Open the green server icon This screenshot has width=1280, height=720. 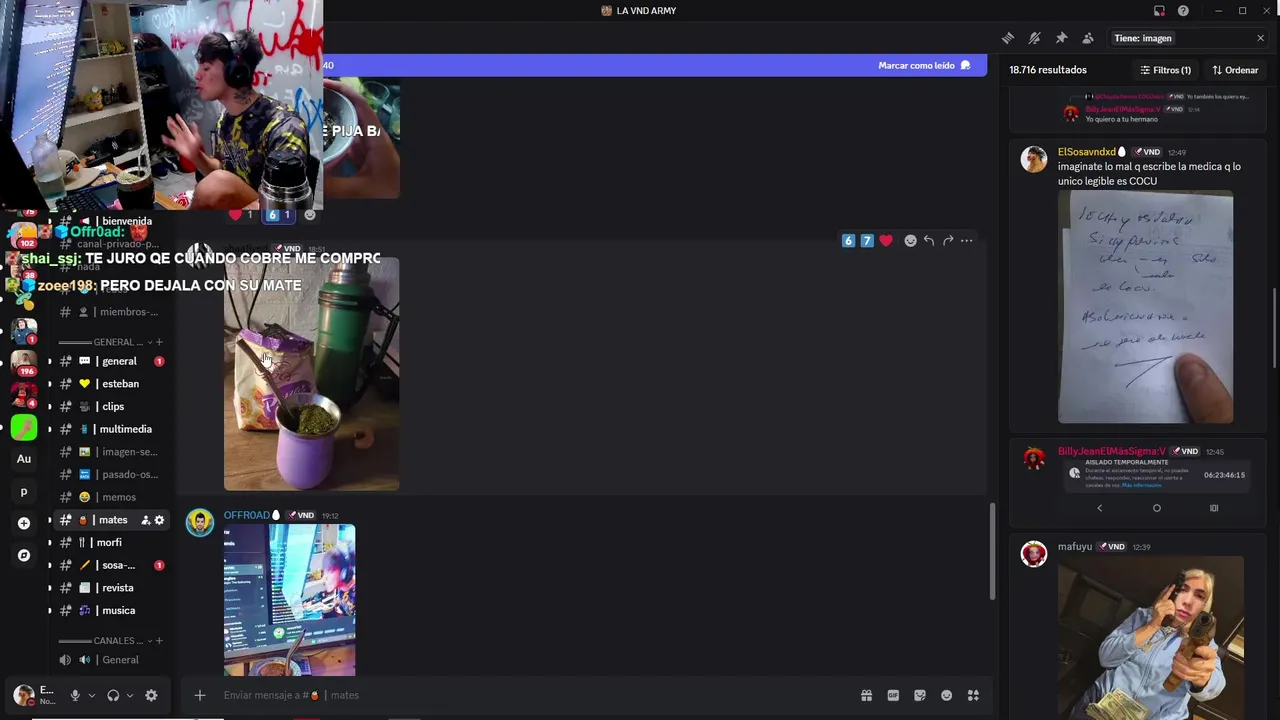pyautogui.click(x=24, y=427)
